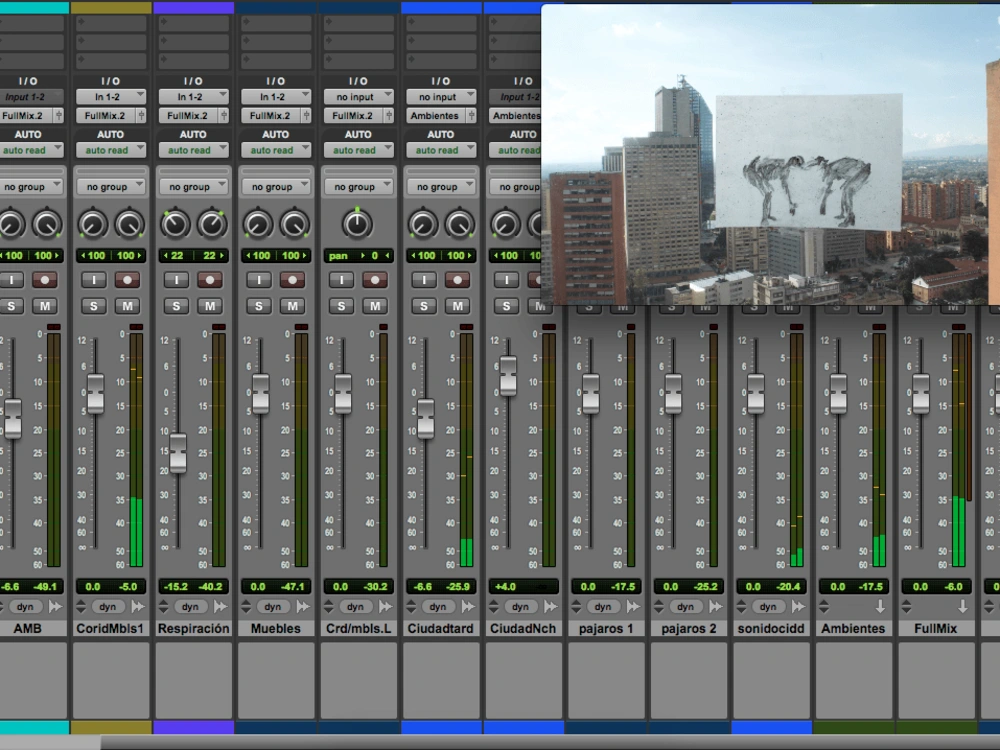Open auto read menu on Muebles track
The image size is (1000, 750).
pos(276,151)
